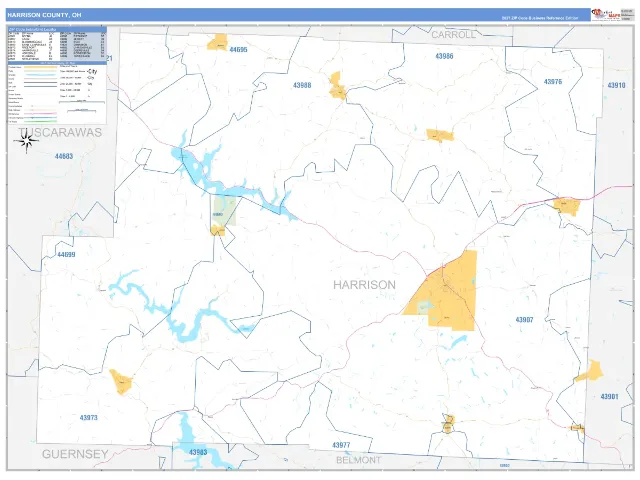This screenshot has height=480, width=640.
Task: Click the ZIP Code Business Reference Edition subtitle
Action: coord(540,18)
